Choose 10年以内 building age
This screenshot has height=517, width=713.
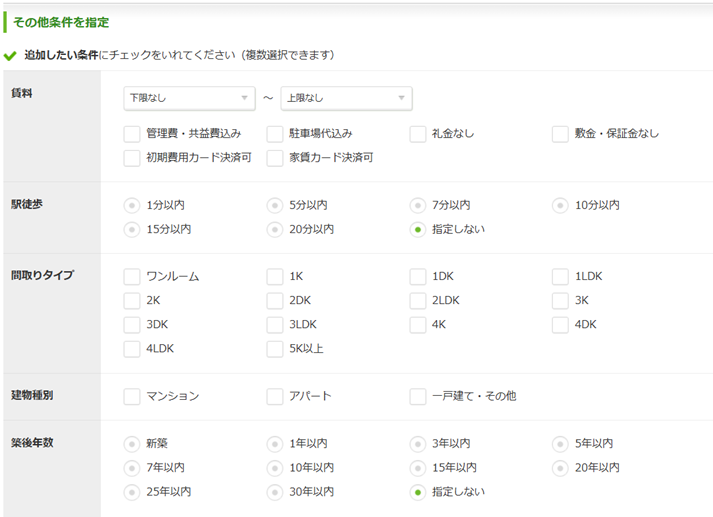274,467
